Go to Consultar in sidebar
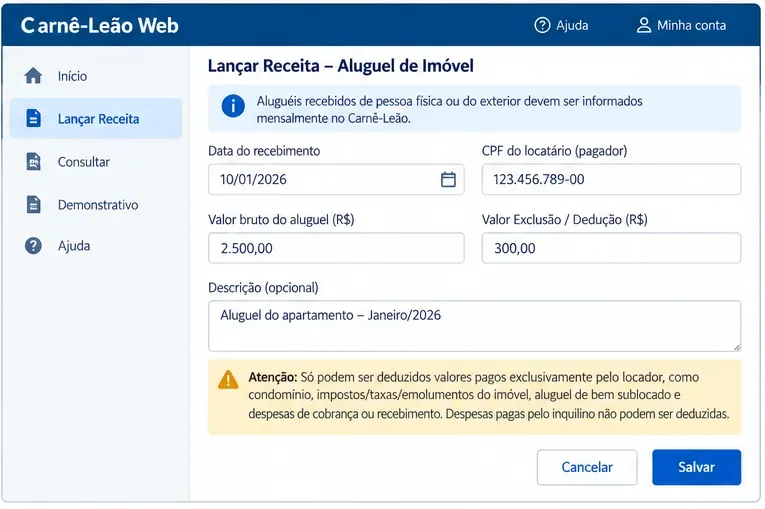This screenshot has width=765, height=509. [96, 162]
